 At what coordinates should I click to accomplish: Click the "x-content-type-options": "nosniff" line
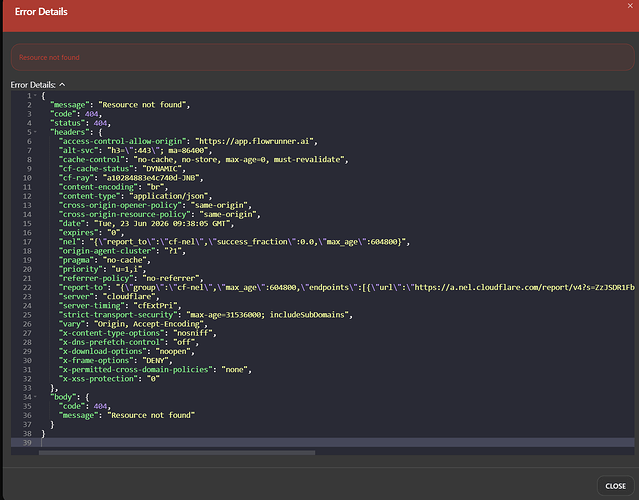click(137, 333)
